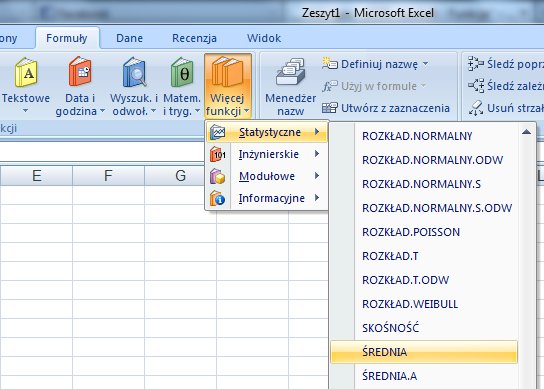This screenshot has height=389, width=544.
Task: Choose the ROZKŁAD.NORMALNY.ODW function
Action: [424, 160]
